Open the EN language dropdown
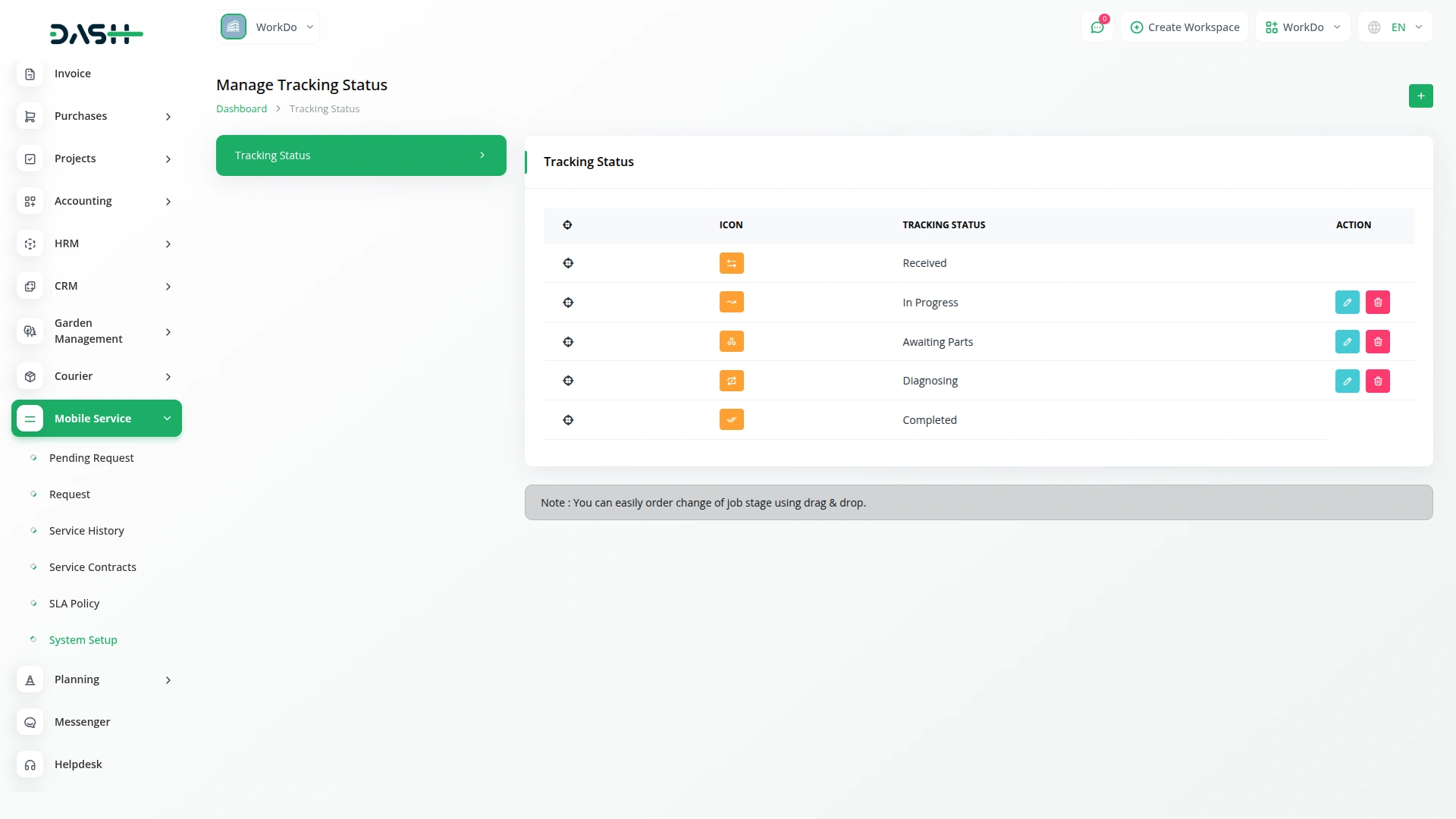Screen dimensions: 1456x819 pyautogui.click(x=1395, y=27)
